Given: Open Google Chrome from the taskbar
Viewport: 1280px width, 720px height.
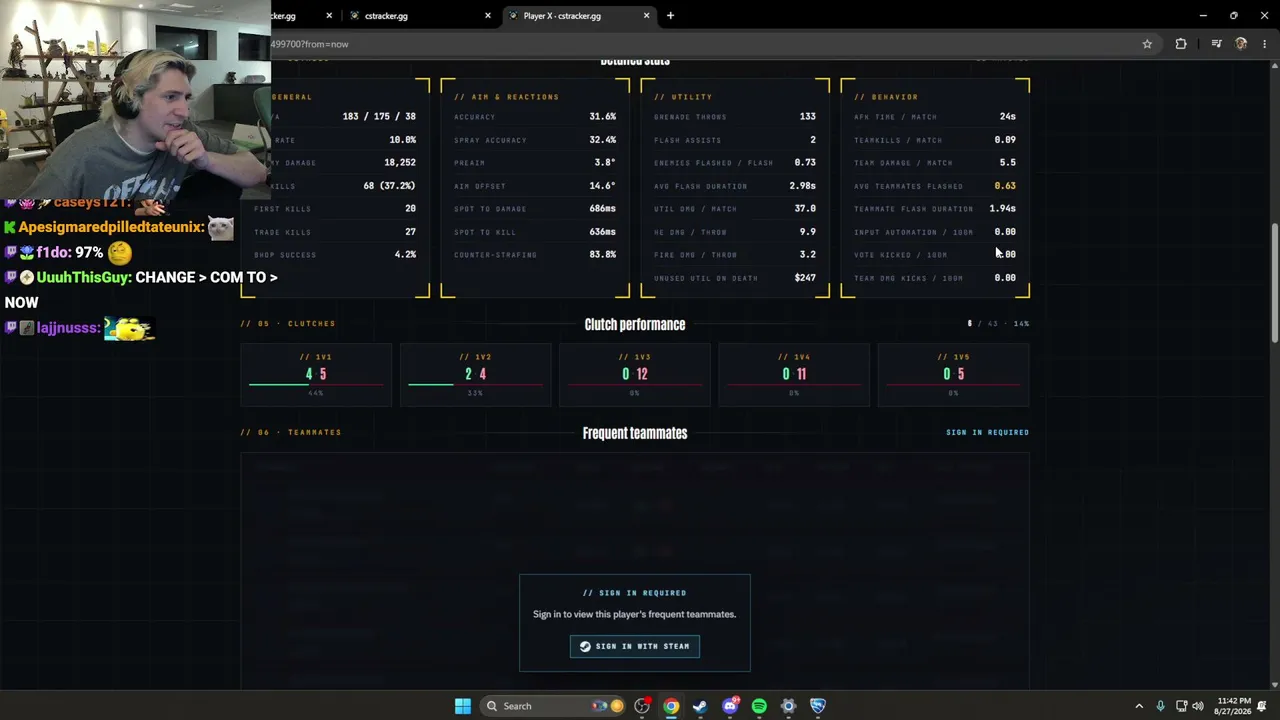Looking at the screenshot, I should click(x=671, y=706).
